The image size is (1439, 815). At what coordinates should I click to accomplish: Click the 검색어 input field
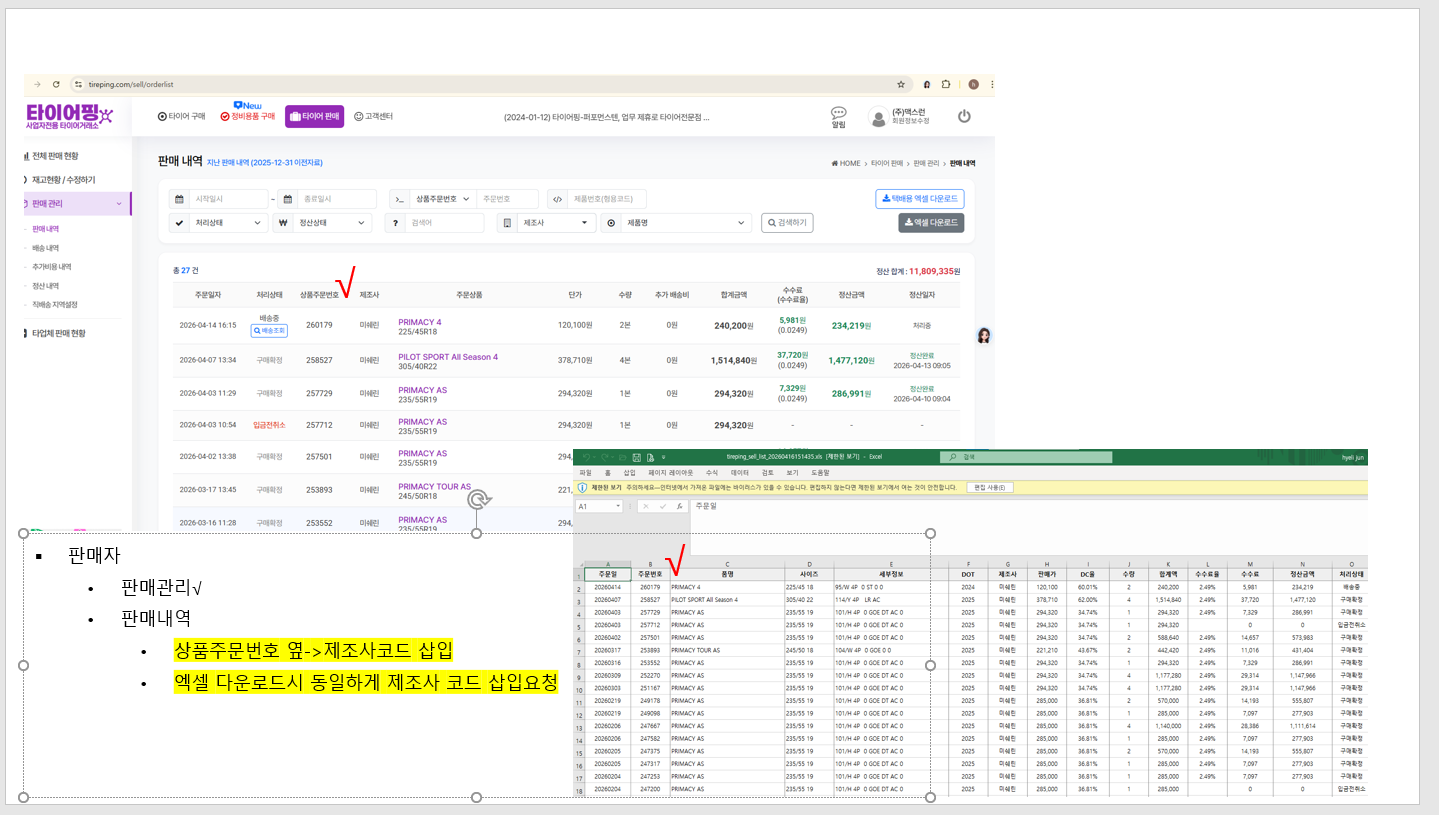tap(445, 223)
